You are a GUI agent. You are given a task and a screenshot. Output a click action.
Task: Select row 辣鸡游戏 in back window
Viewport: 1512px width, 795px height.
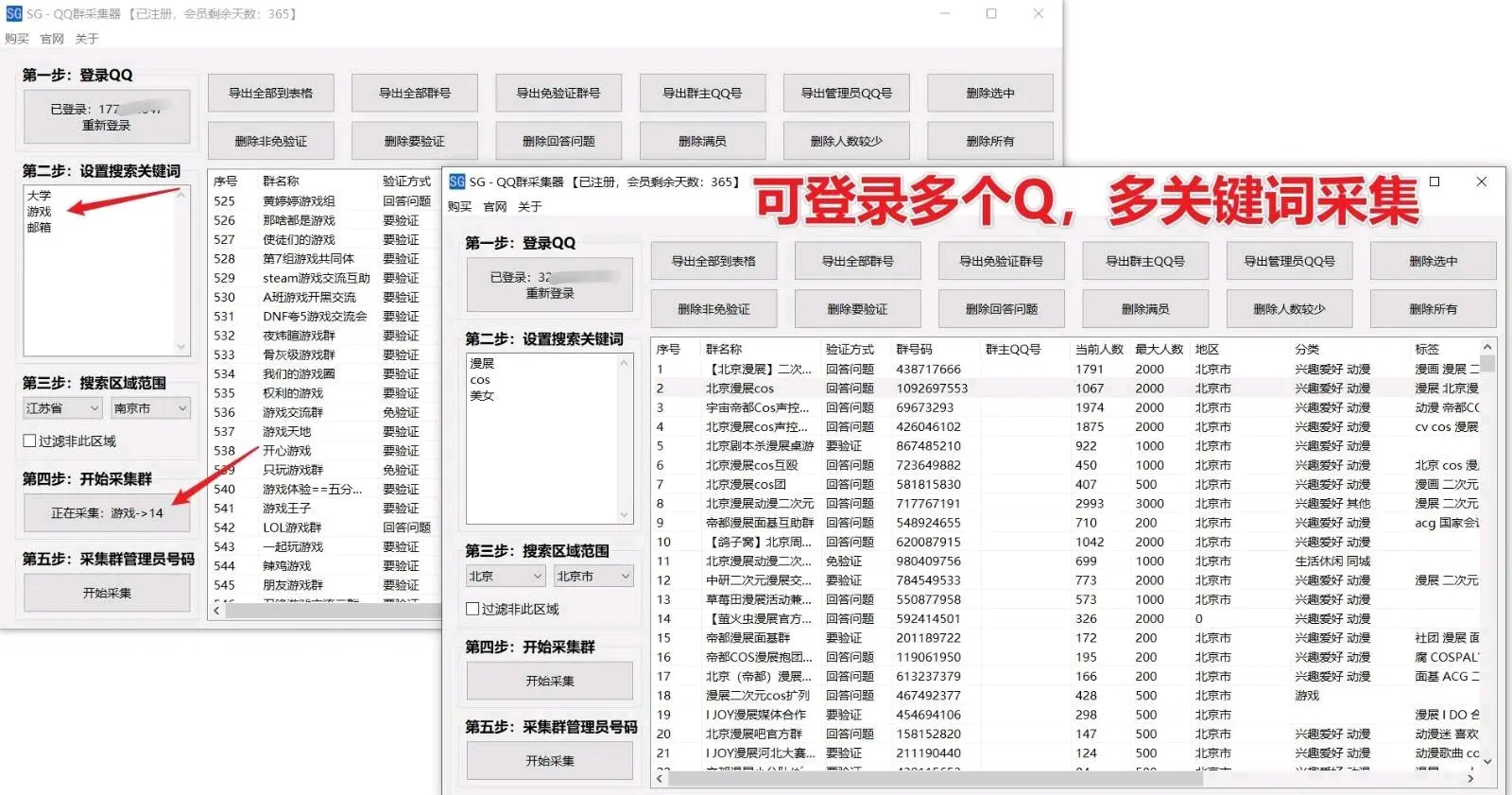tap(325, 565)
